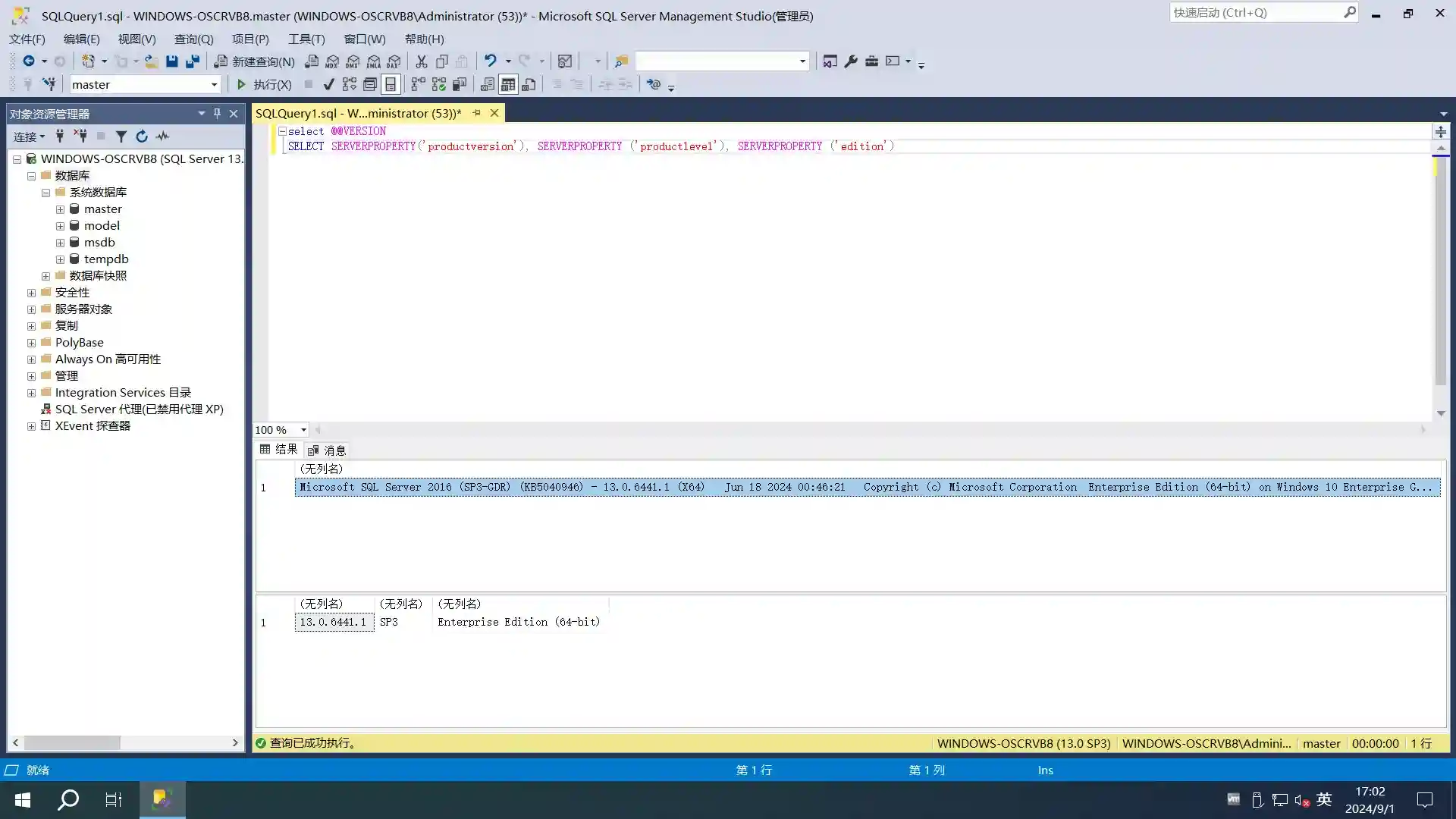Select the Always On 高可用性 node

point(108,359)
